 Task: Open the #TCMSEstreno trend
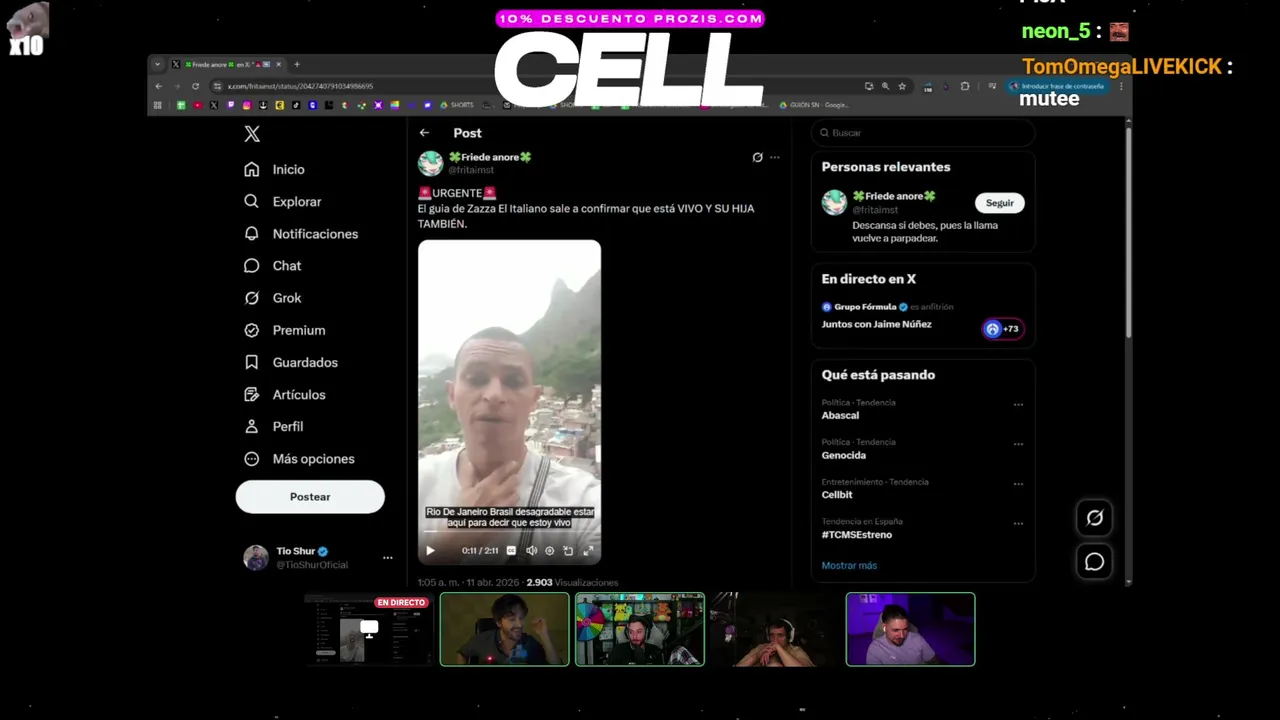click(857, 535)
